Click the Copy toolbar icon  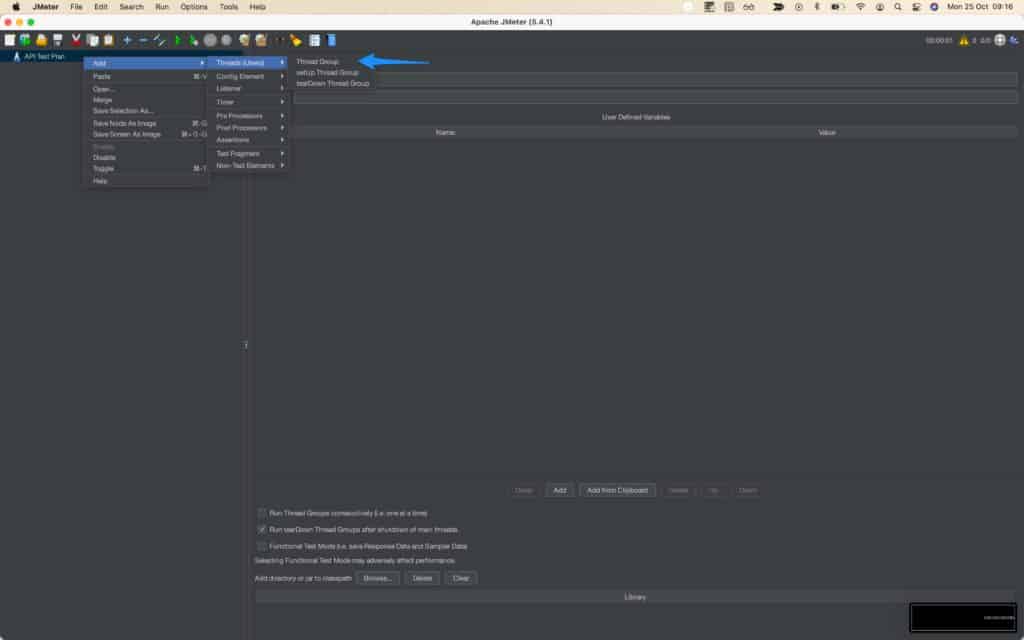(x=93, y=40)
